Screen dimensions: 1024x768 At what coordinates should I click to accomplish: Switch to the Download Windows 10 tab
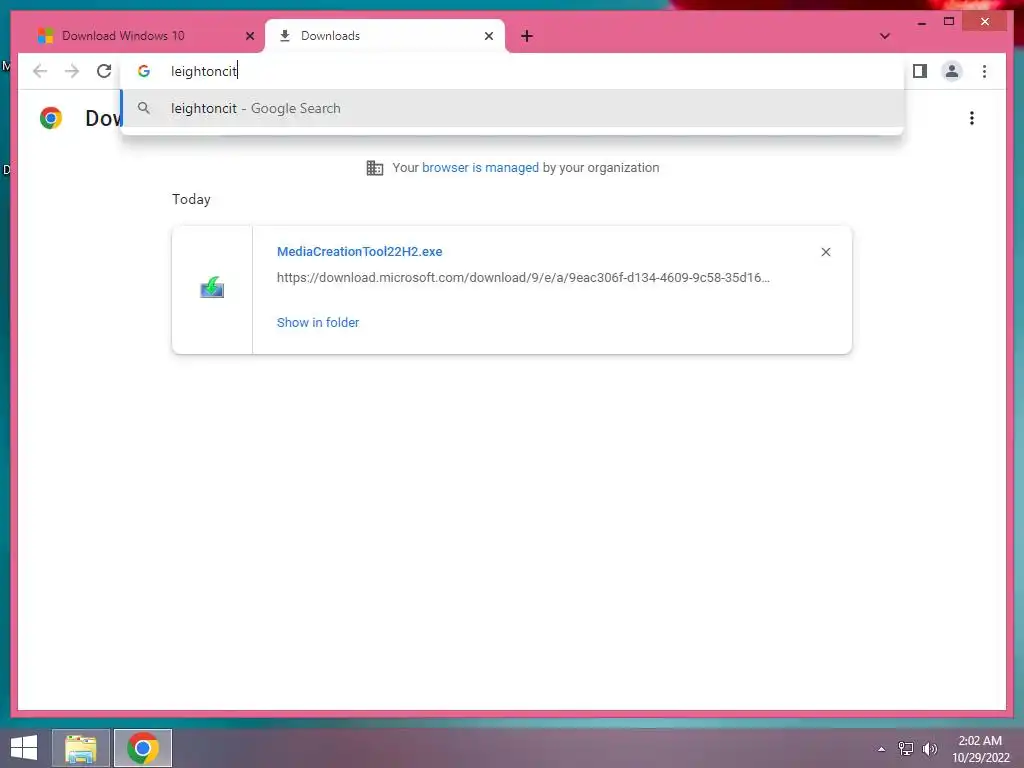142,36
